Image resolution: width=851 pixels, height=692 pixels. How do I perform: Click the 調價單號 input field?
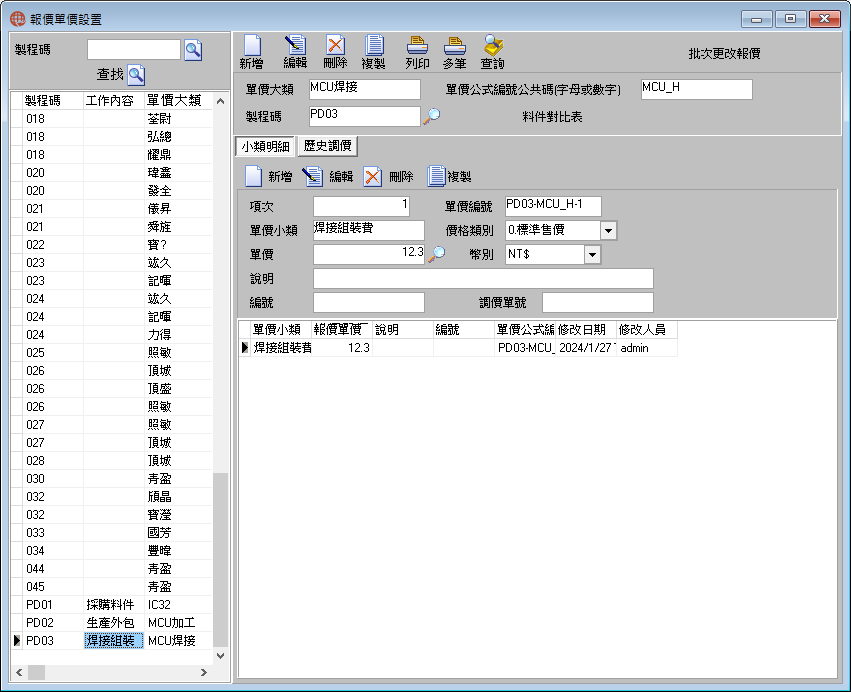click(598, 302)
